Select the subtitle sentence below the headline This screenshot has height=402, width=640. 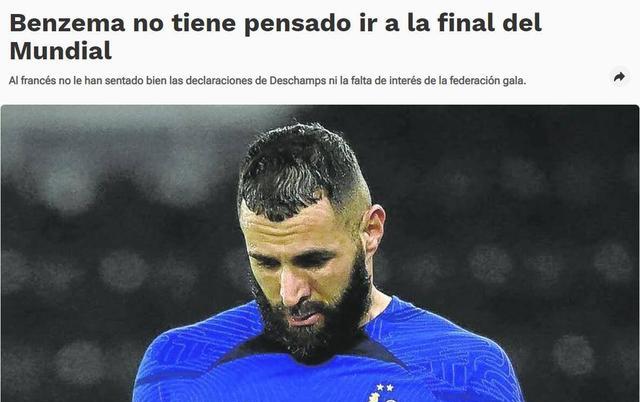pos(267,80)
